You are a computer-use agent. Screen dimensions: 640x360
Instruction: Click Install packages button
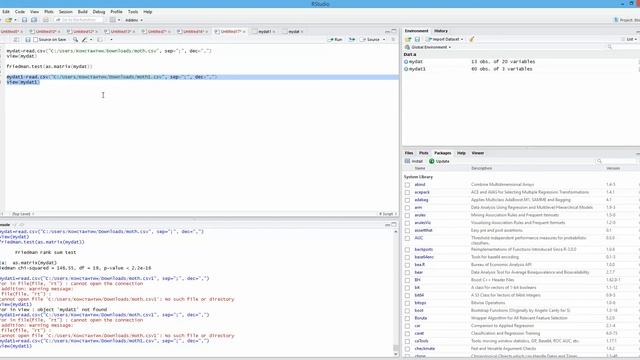[414, 161]
